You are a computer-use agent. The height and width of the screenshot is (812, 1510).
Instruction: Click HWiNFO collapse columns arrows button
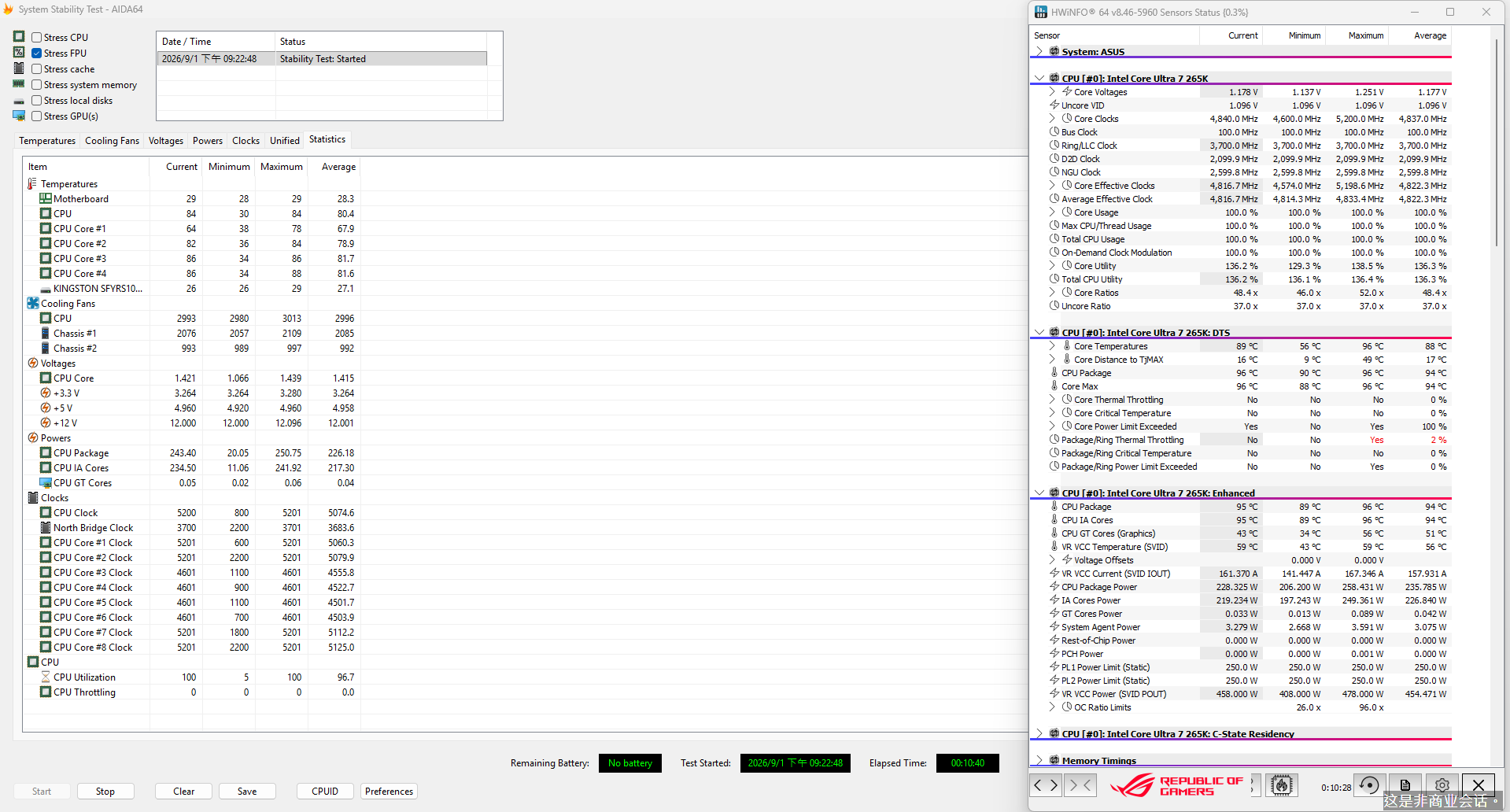[x=1080, y=785]
